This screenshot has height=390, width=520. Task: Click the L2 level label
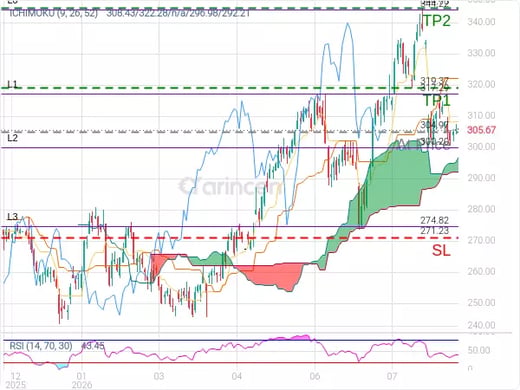click(x=13, y=138)
